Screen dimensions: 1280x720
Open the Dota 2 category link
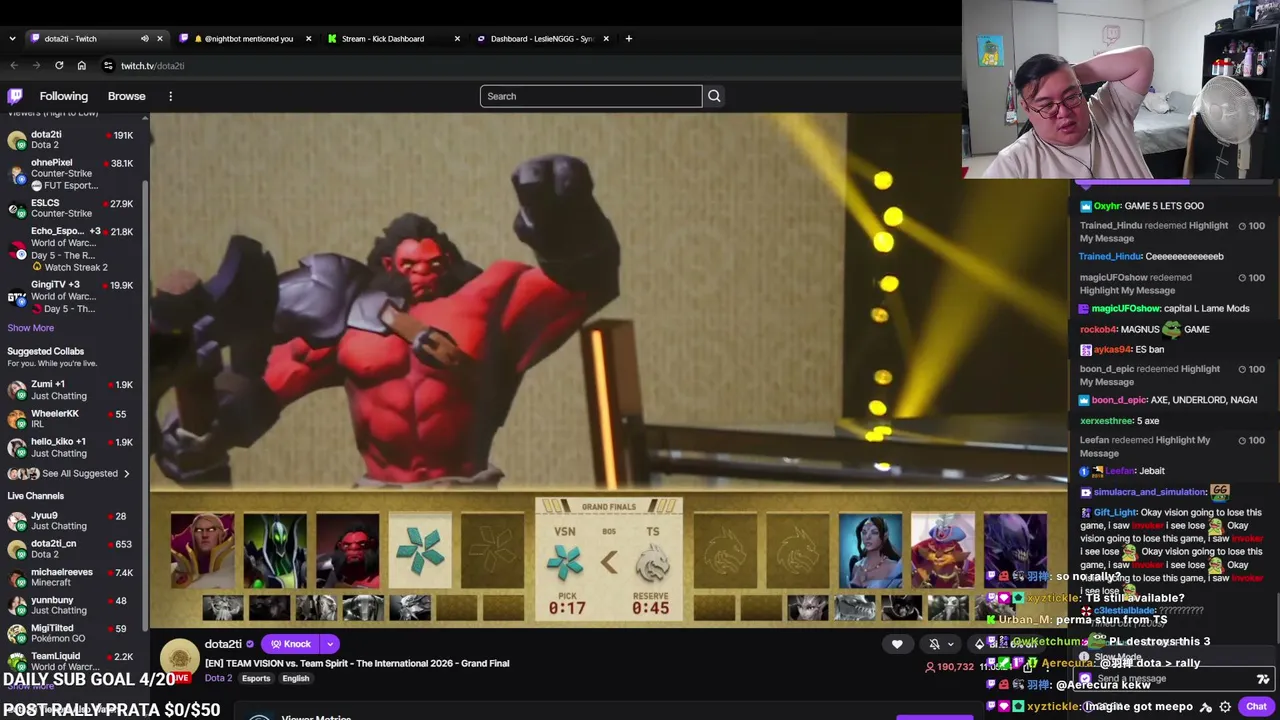pyautogui.click(x=218, y=679)
